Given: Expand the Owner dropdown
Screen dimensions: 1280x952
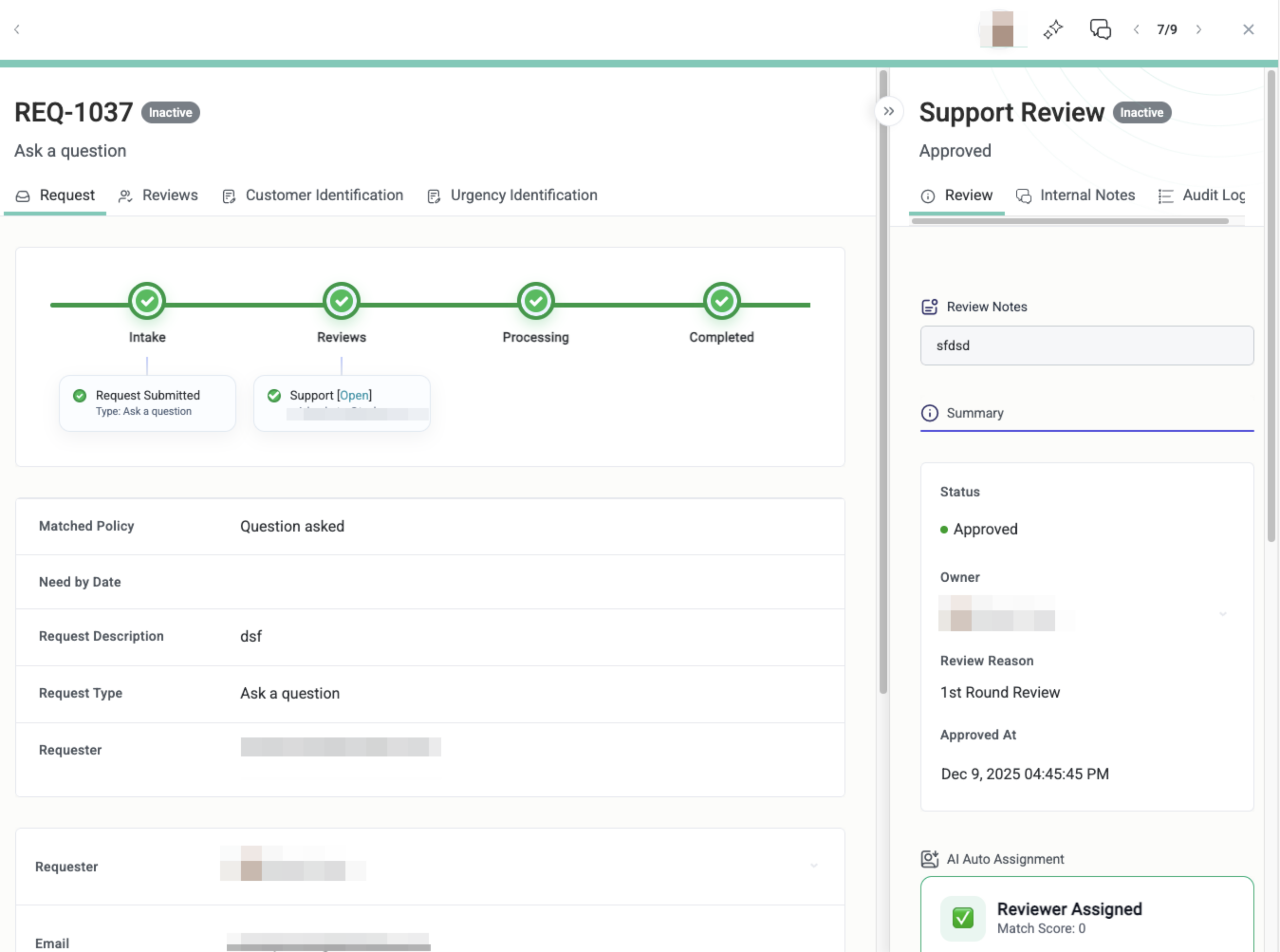Looking at the screenshot, I should coord(1222,615).
